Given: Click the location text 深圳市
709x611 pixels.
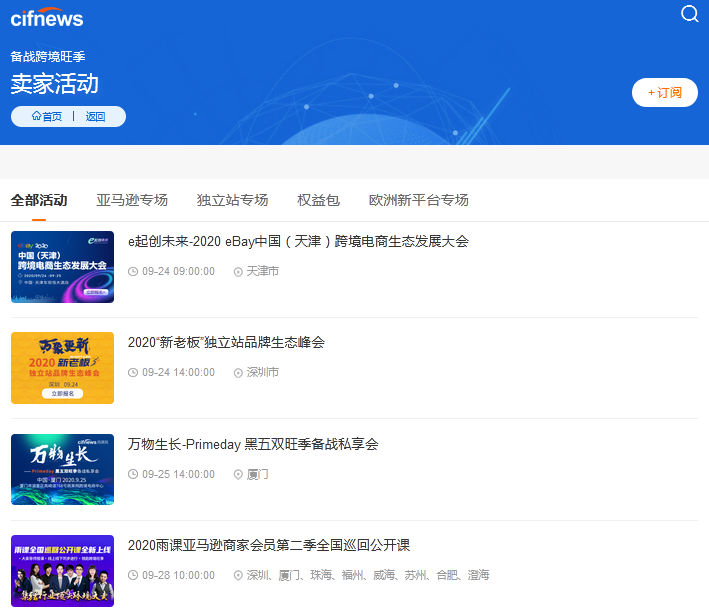Looking at the screenshot, I should tap(263, 372).
